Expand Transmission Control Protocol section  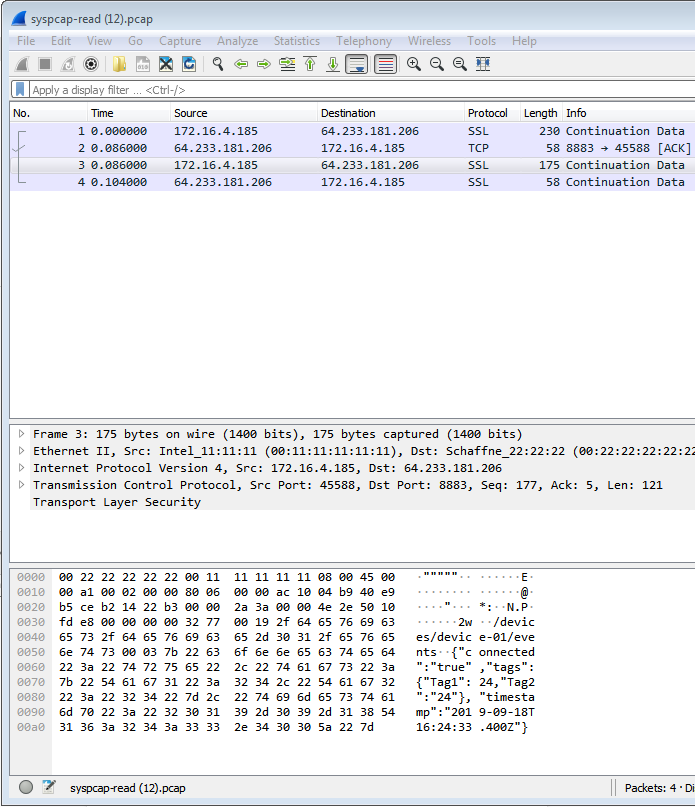tap(21, 485)
